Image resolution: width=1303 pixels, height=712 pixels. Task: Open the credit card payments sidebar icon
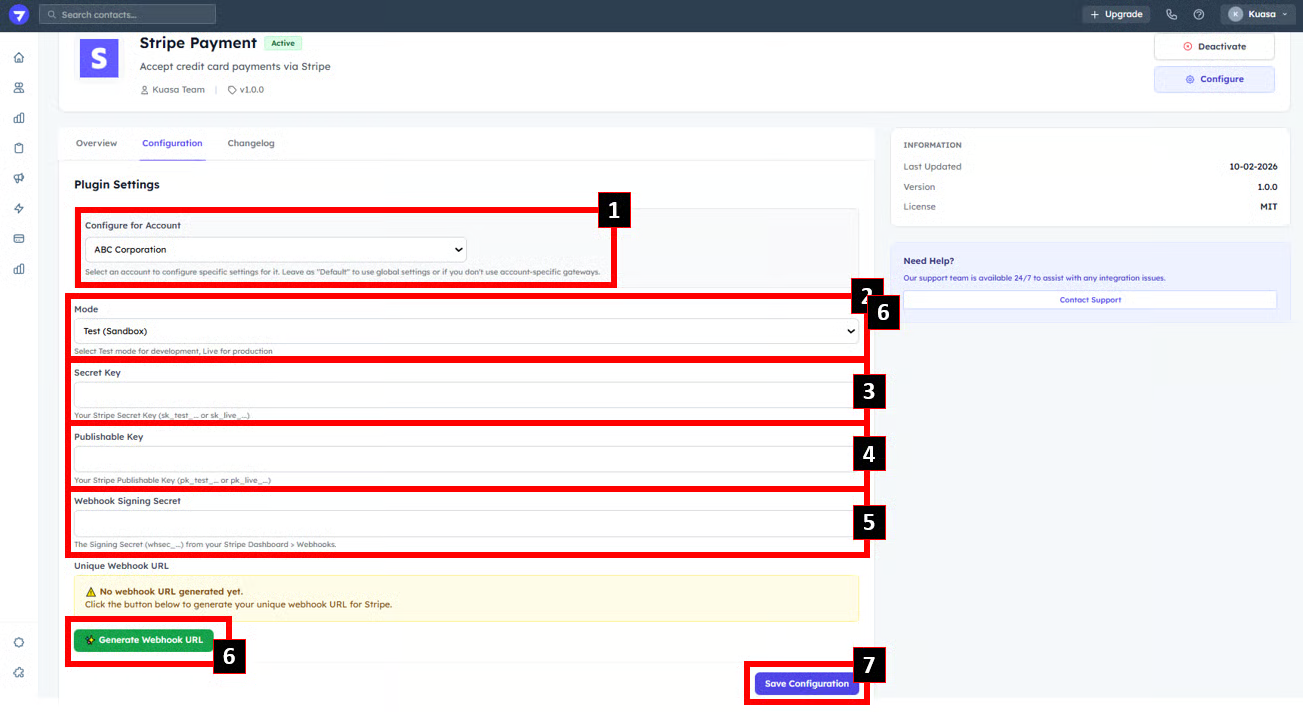point(19,238)
